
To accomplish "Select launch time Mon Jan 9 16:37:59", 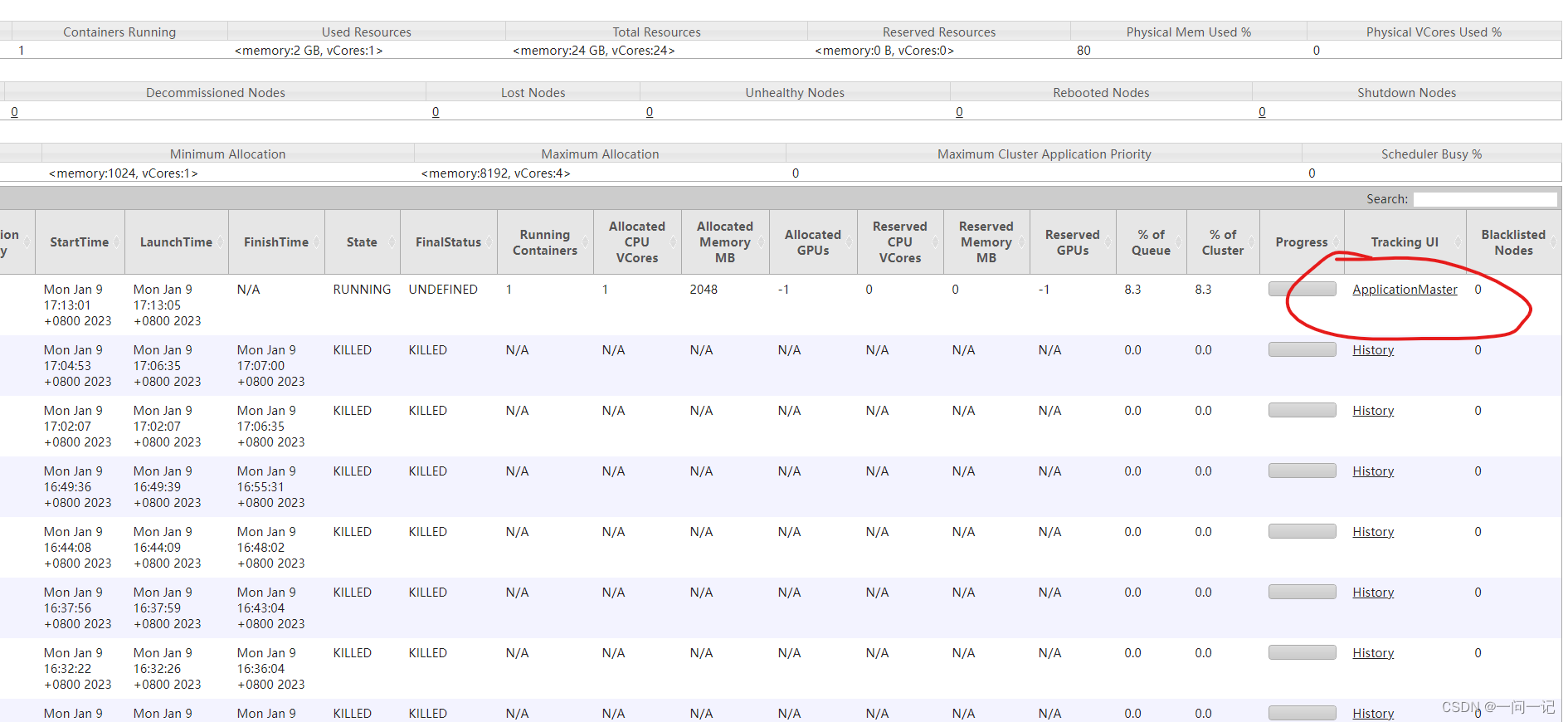I will (x=167, y=608).
